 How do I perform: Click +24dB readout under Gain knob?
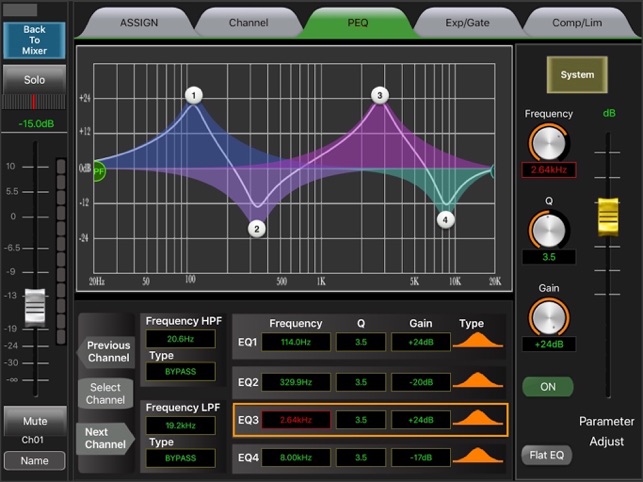[549, 344]
